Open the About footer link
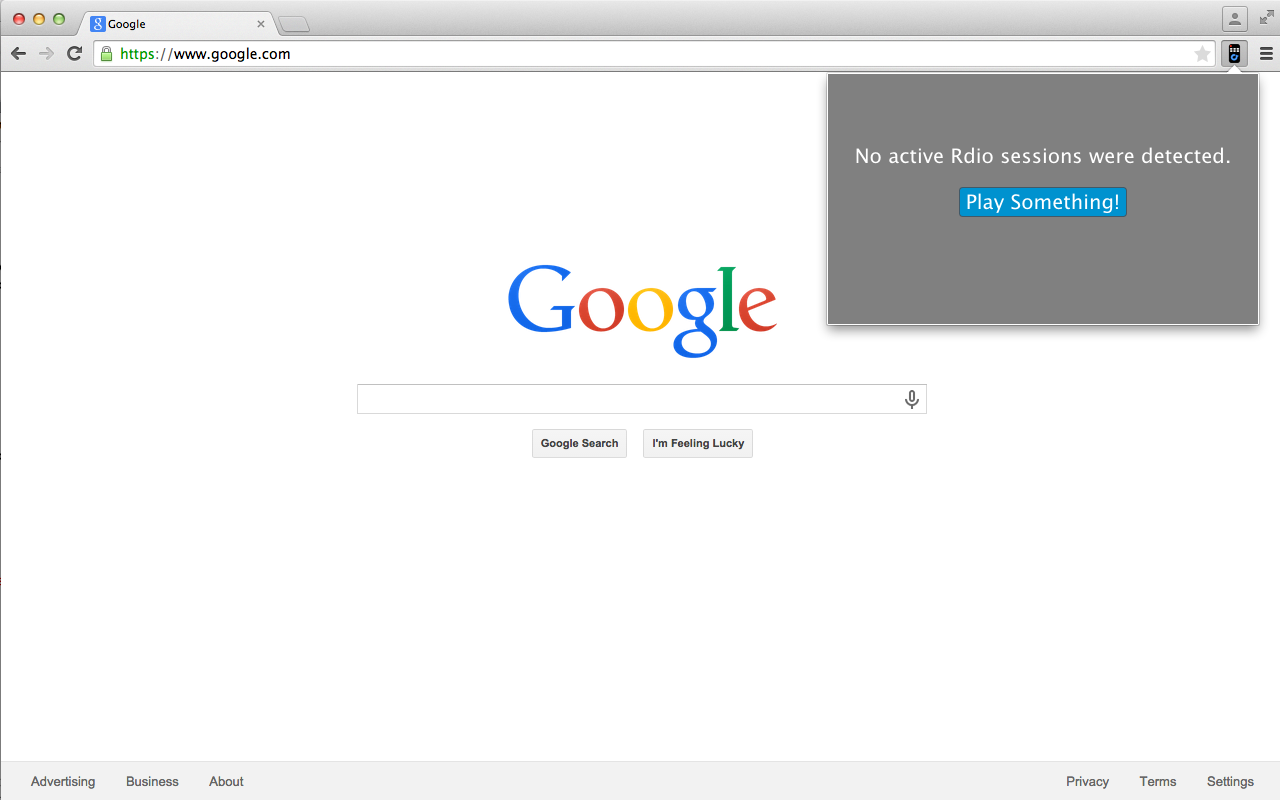Image resolution: width=1280 pixels, height=800 pixels. coord(226,782)
